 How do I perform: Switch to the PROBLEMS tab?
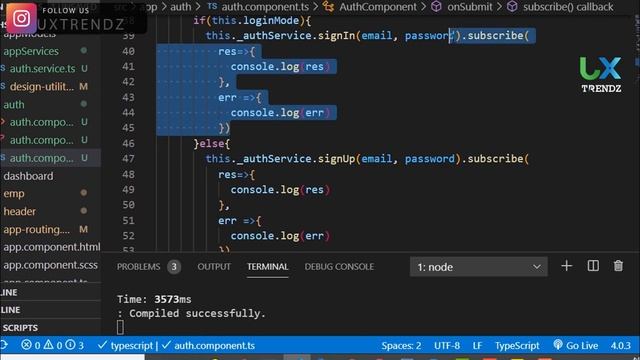[138, 267]
